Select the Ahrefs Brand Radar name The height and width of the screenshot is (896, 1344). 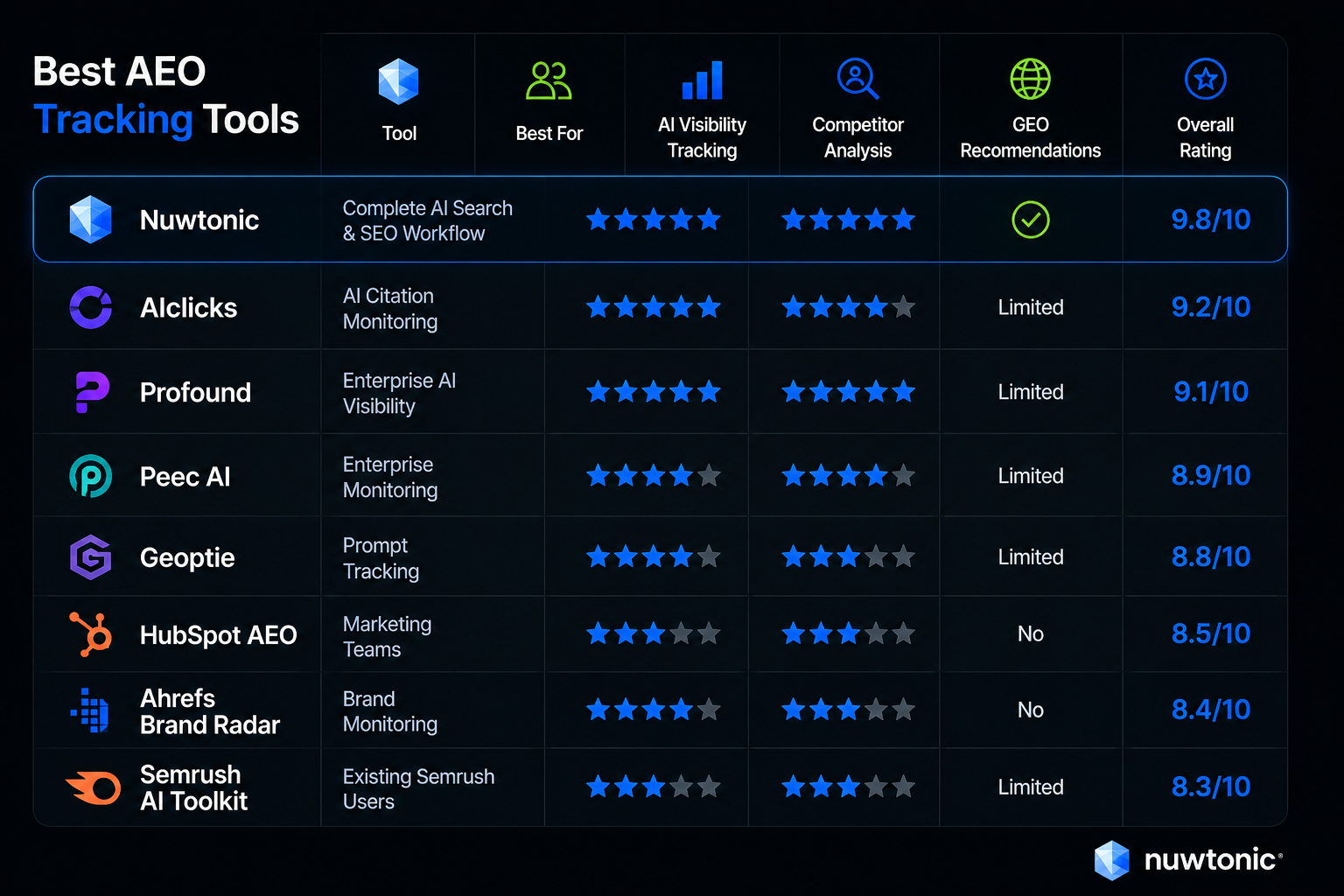click(x=210, y=711)
